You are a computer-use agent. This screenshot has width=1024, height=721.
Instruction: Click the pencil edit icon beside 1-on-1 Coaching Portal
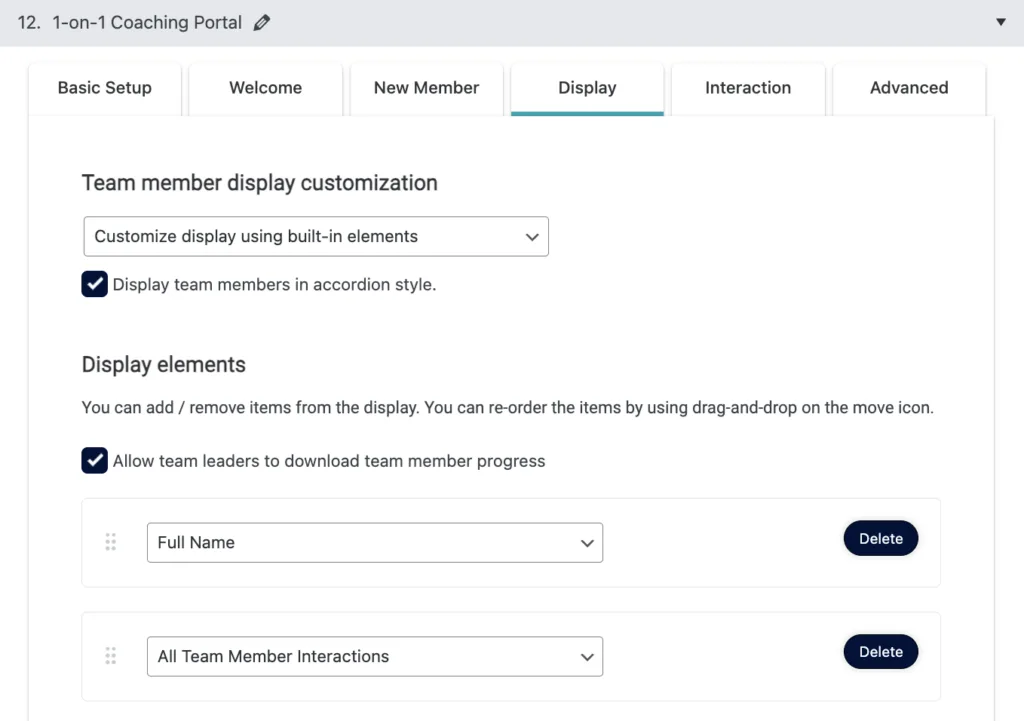(x=262, y=23)
